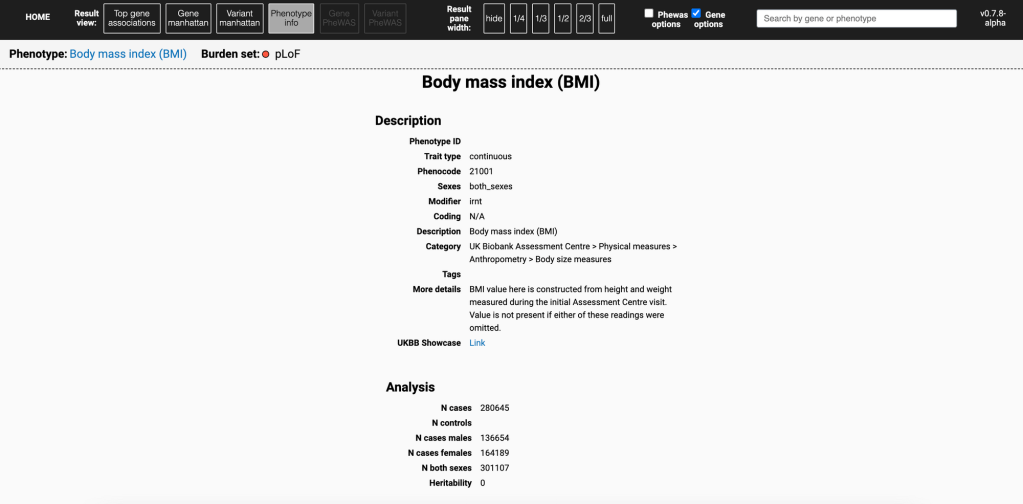The width and height of the screenshot is (1023, 504).
Task: Click the gene or phenotype search field
Action: click(855, 18)
